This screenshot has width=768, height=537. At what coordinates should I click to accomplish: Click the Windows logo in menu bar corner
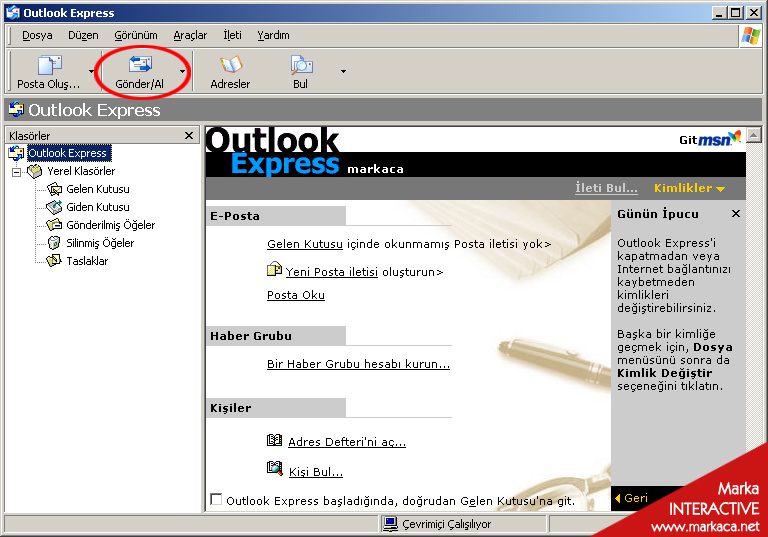(750, 36)
